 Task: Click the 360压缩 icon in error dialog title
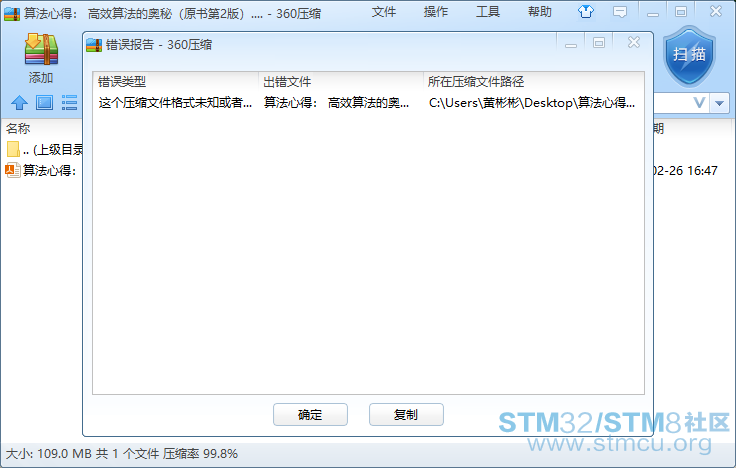click(x=94, y=45)
